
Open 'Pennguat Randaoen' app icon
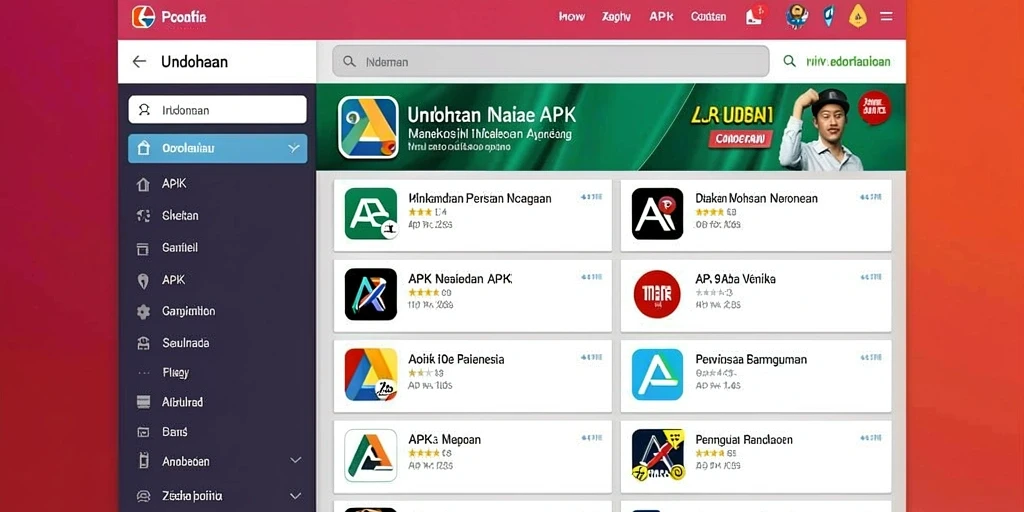(658, 455)
